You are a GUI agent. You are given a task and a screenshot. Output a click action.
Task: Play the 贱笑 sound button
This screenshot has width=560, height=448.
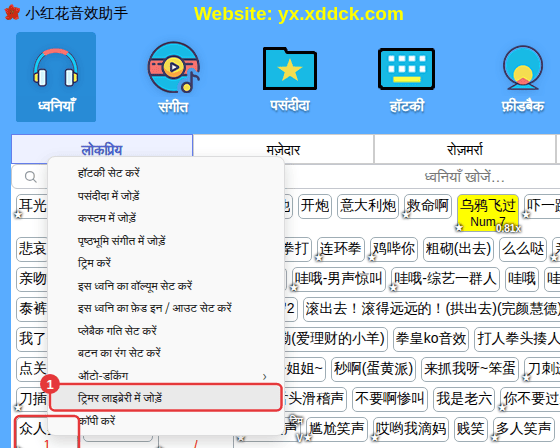click(x=470, y=429)
